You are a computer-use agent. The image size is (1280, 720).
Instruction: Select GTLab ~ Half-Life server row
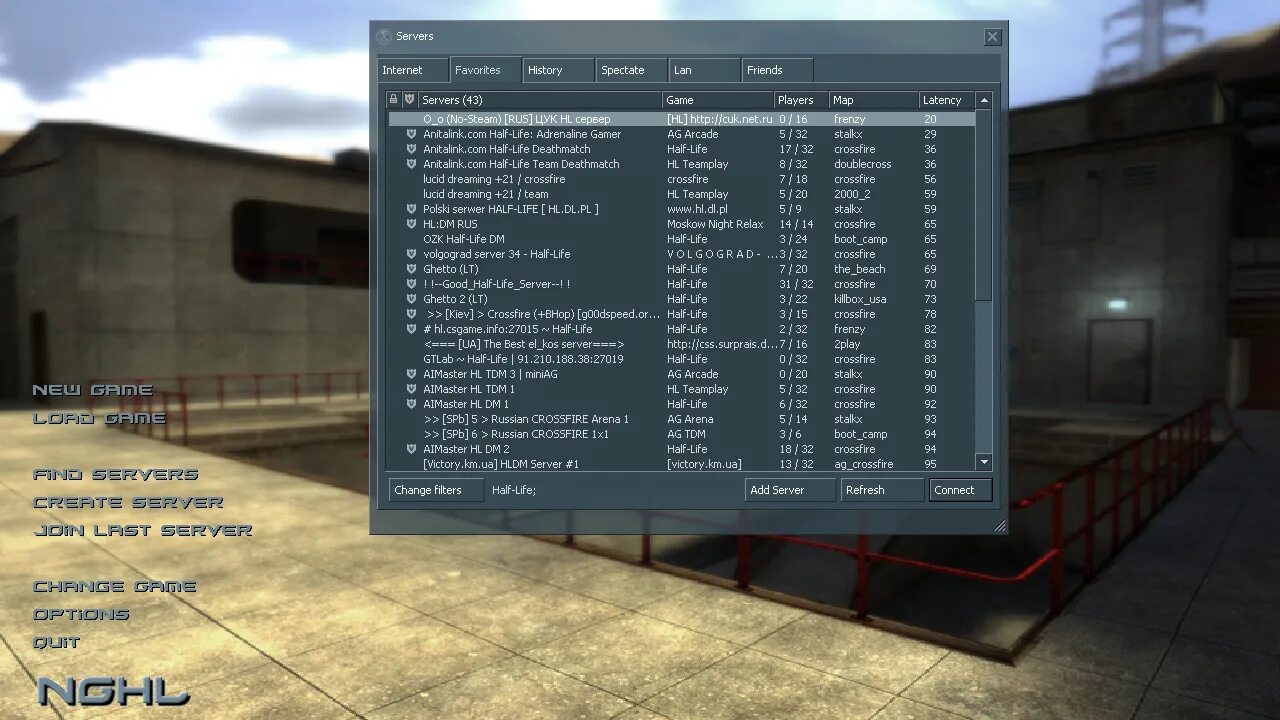click(681, 359)
